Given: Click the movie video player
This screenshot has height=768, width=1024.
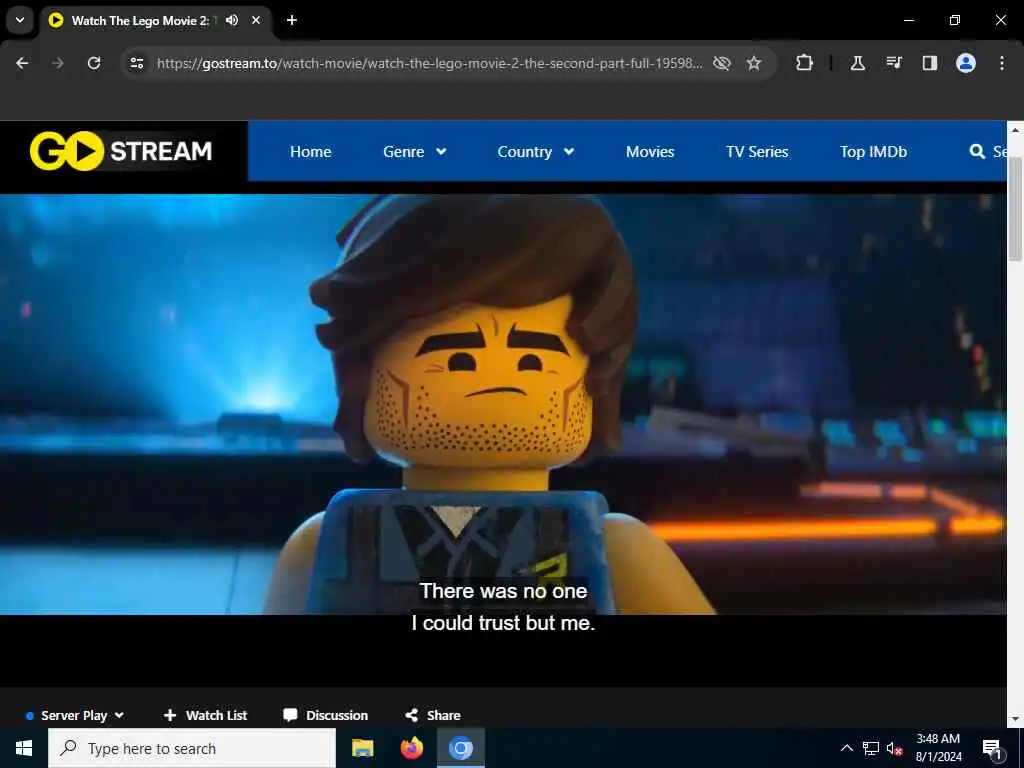Looking at the screenshot, I should tap(503, 439).
